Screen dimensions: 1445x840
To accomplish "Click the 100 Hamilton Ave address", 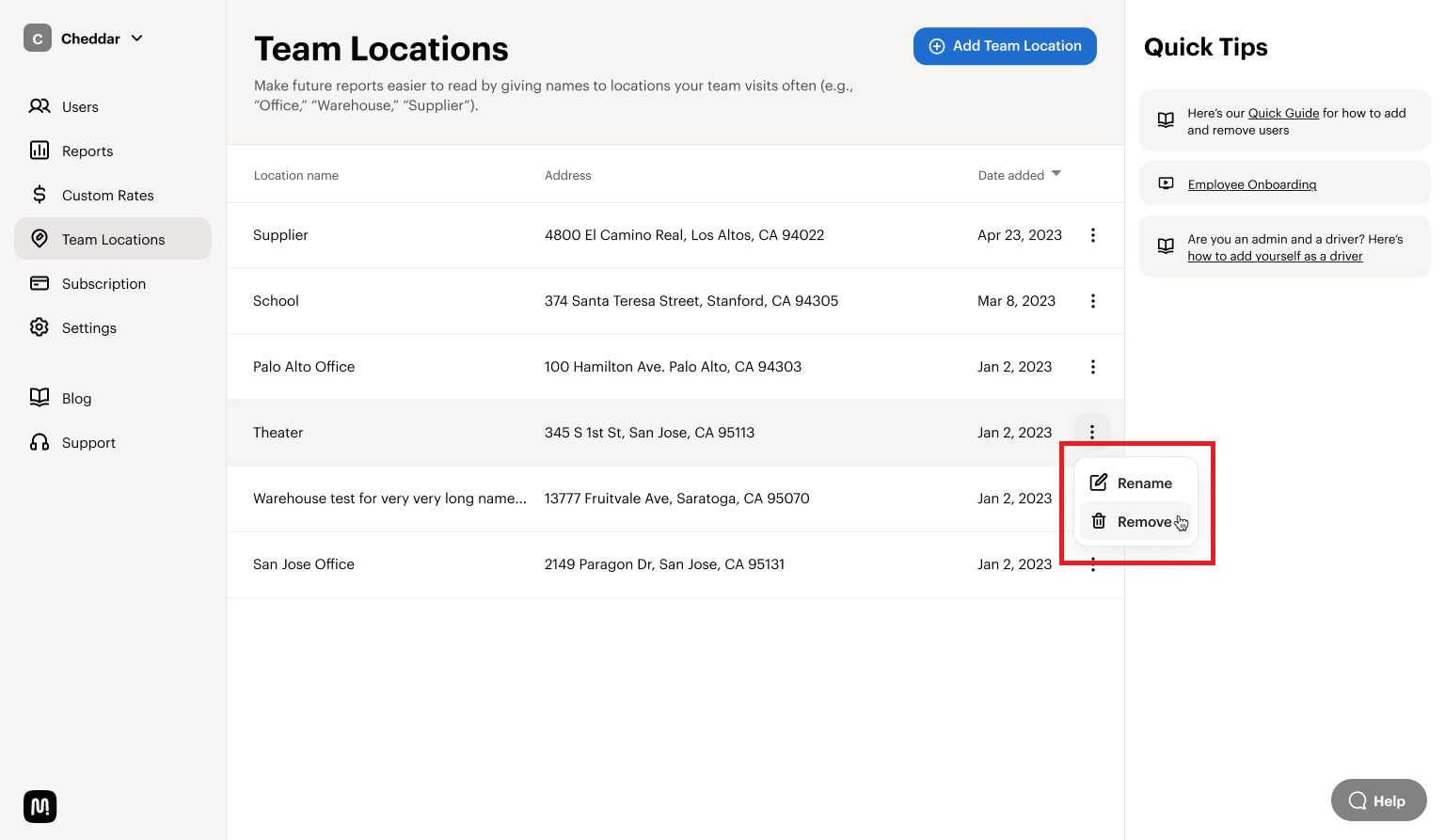I will click(x=673, y=367).
